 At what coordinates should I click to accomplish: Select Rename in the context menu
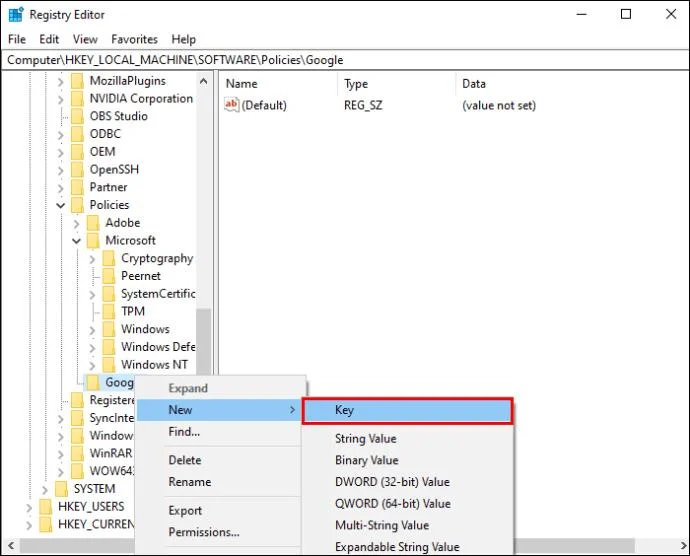pos(219,482)
